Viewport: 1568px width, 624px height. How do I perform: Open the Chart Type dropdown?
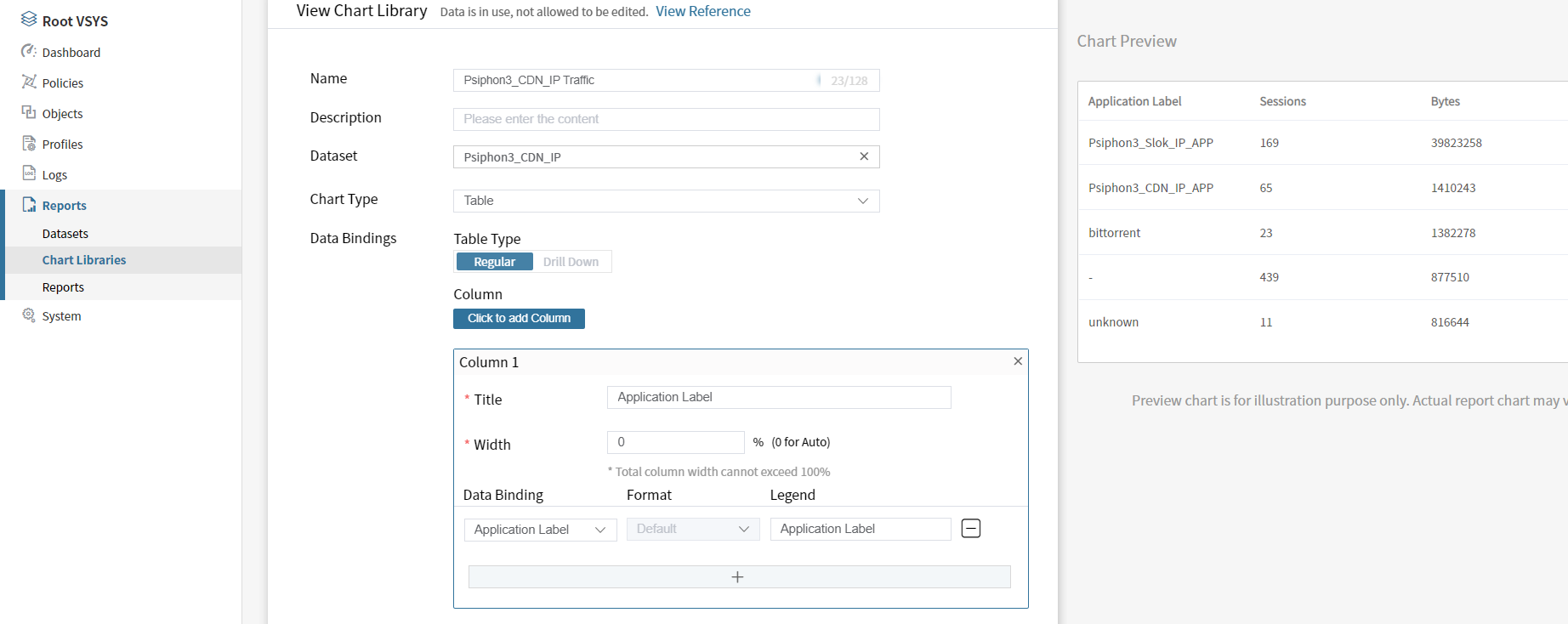point(666,201)
